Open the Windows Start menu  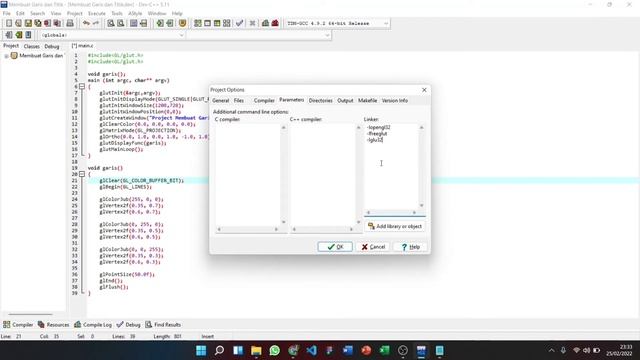click(201, 351)
